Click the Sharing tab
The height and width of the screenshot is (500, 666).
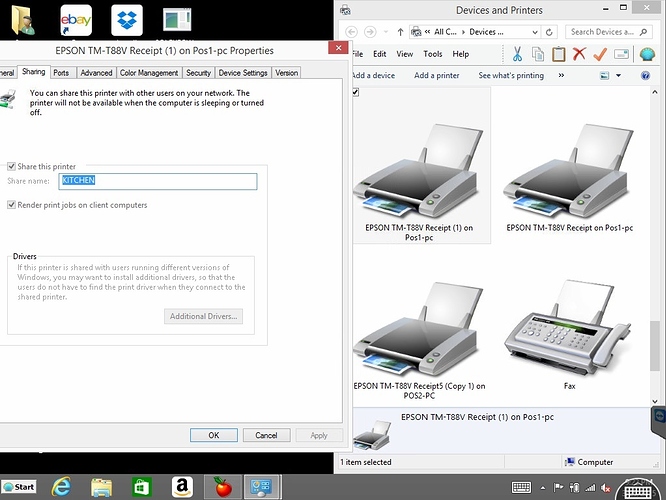point(34,72)
